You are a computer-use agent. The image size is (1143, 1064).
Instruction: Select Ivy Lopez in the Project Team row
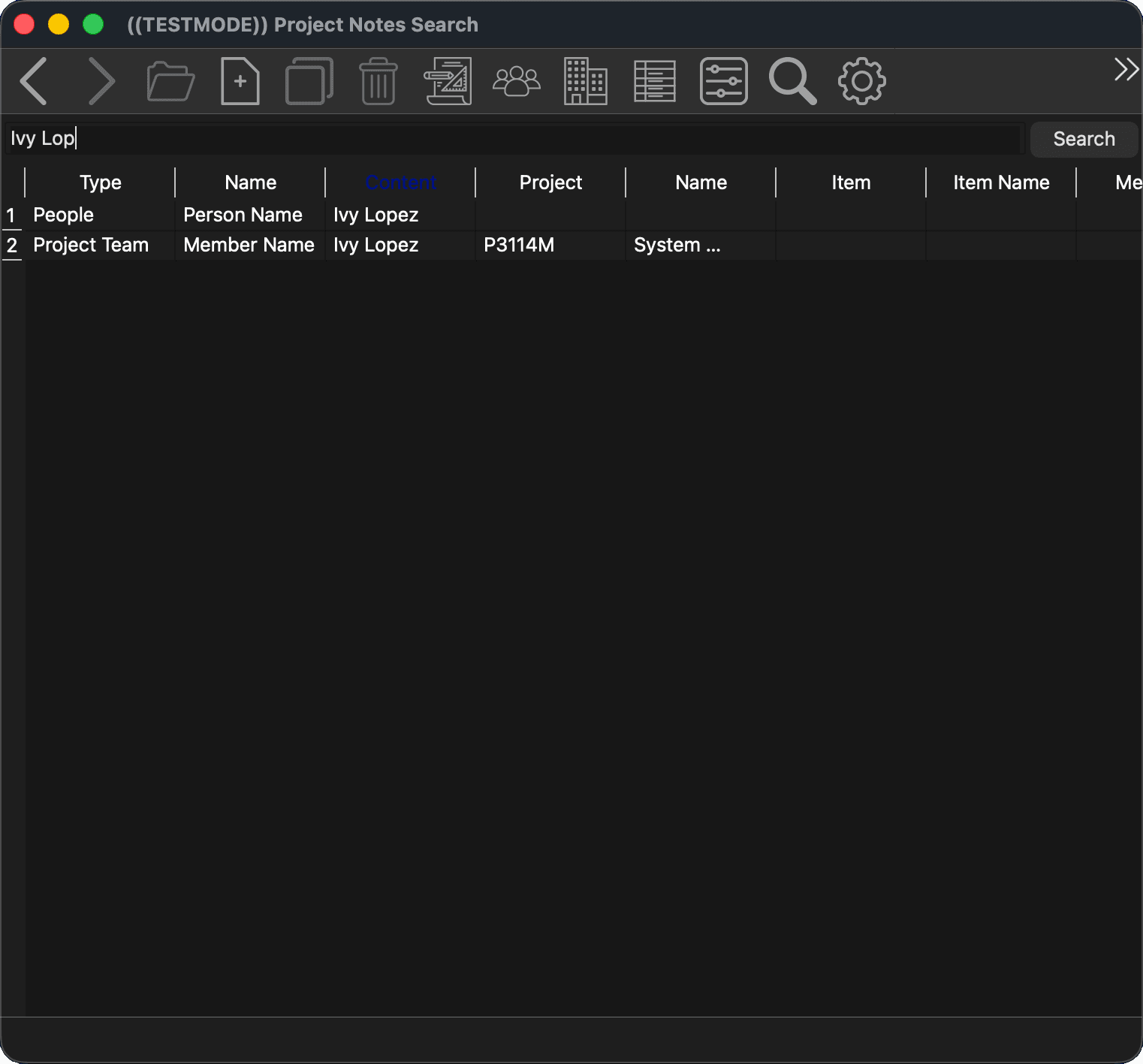click(x=400, y=246)
